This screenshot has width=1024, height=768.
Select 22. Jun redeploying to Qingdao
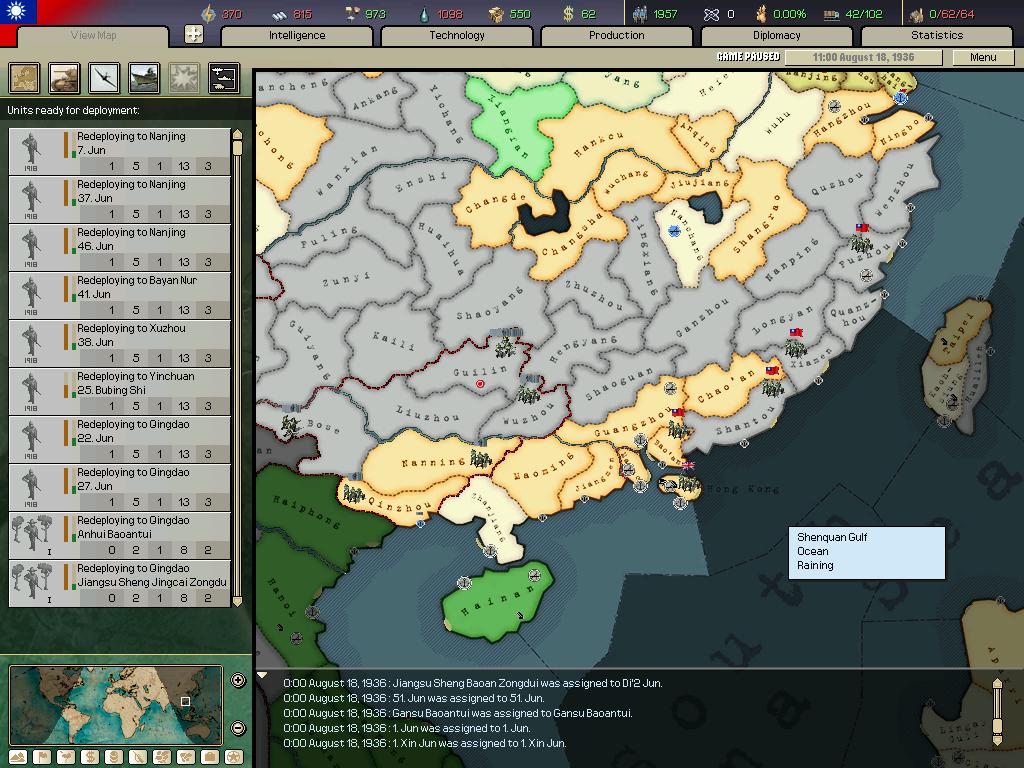(x=120, y=440)
